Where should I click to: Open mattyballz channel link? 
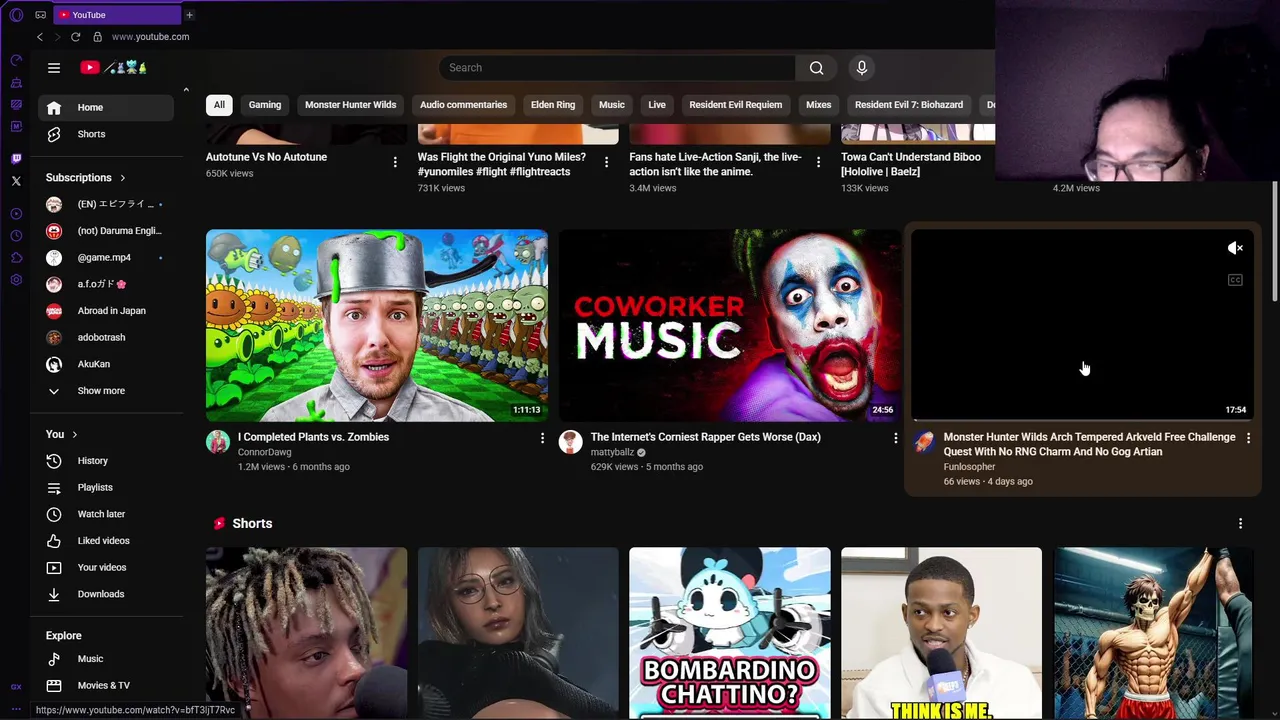point(612,452)
